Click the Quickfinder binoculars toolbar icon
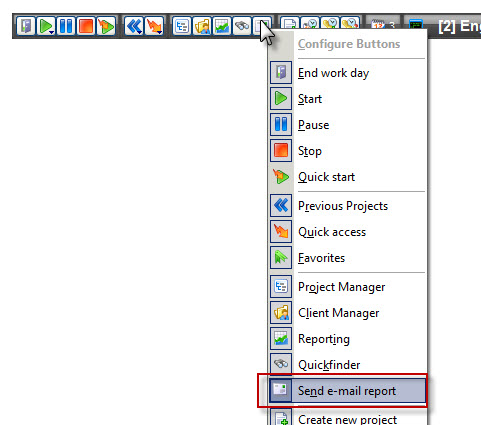This screenshot has width=481, height=425. pyautogui.click(x=242, y=26)
